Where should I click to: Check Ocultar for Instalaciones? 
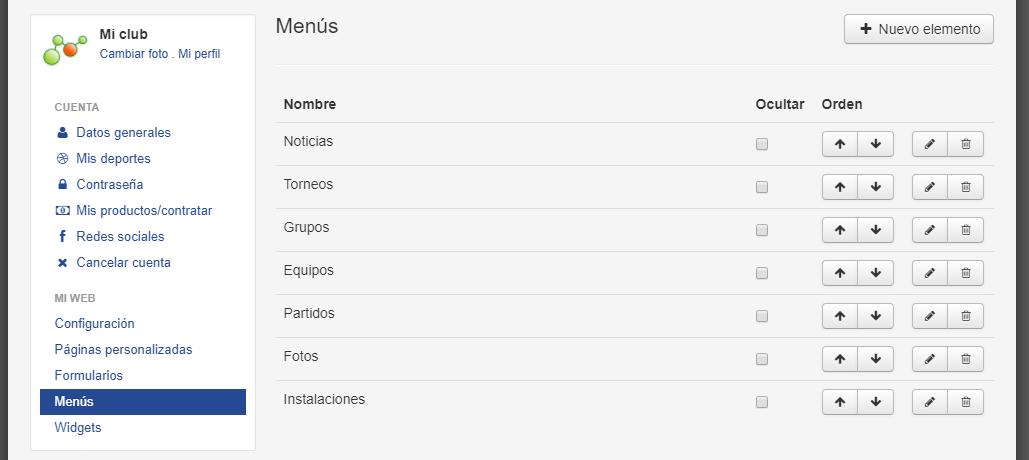(x=762, y=402)
